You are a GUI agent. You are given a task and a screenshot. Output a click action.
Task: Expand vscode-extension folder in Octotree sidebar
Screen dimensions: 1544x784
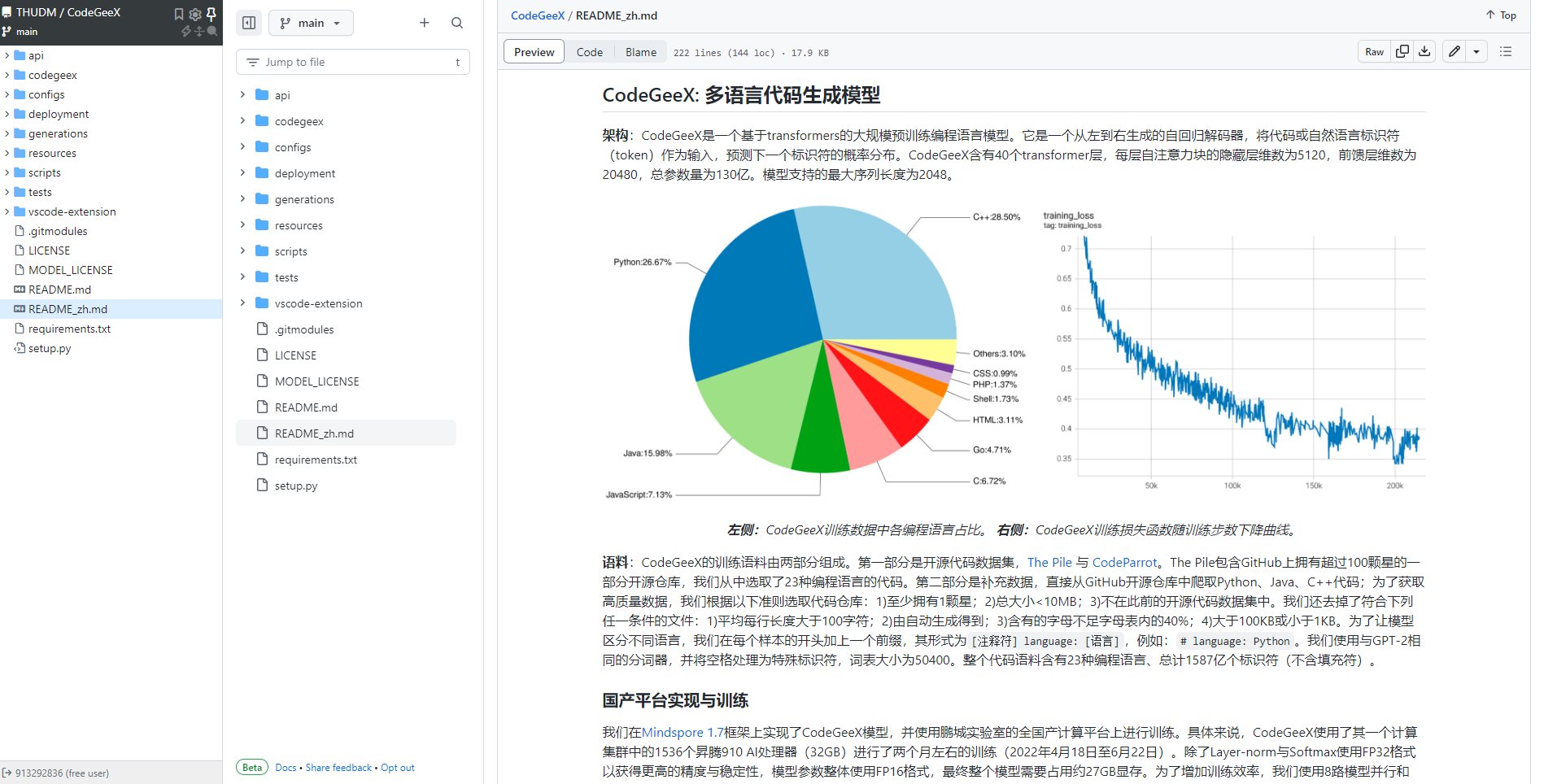click(x=7, y=211)
